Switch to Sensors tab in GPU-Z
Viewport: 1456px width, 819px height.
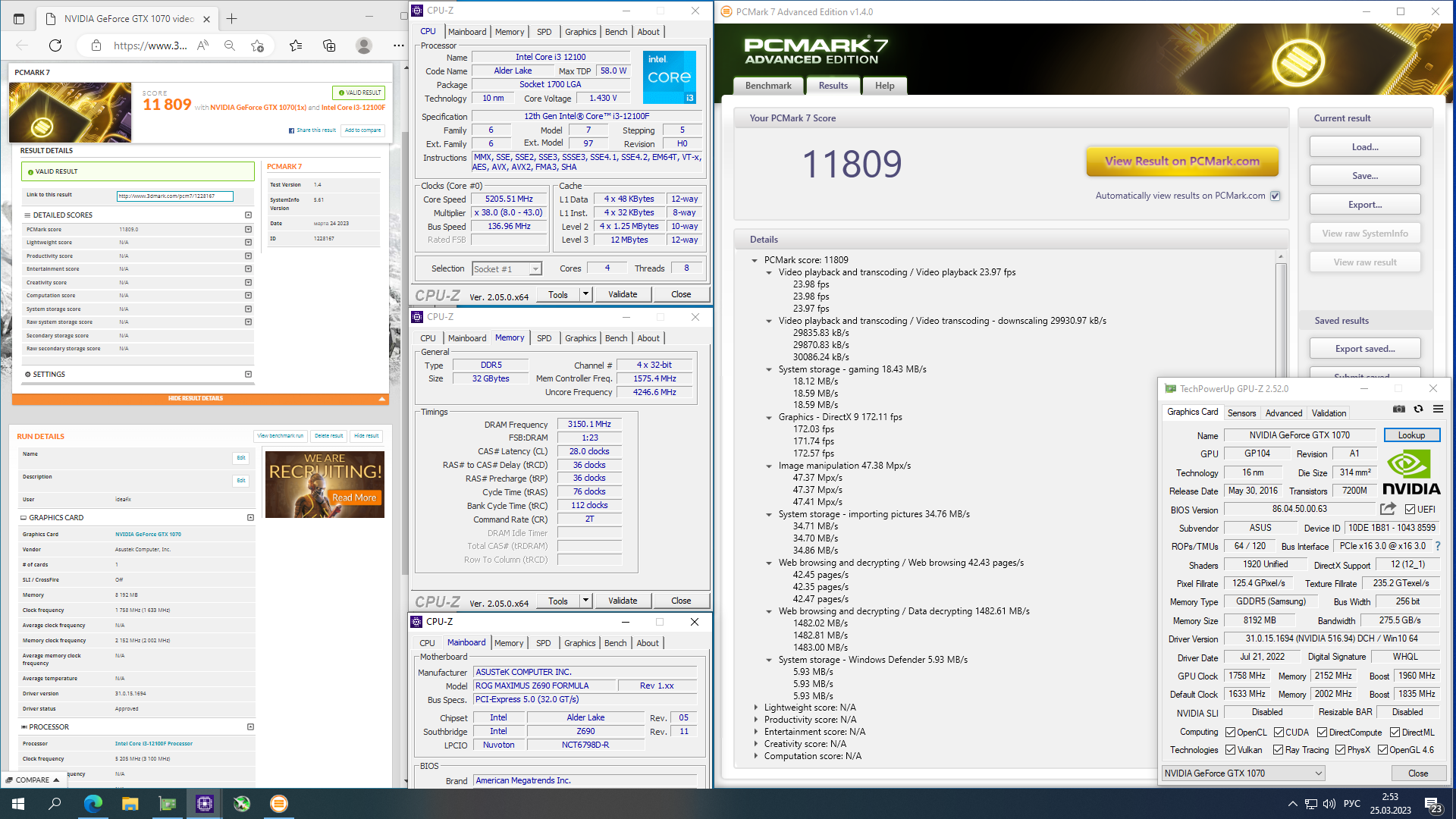click(x=1241, y=413)
